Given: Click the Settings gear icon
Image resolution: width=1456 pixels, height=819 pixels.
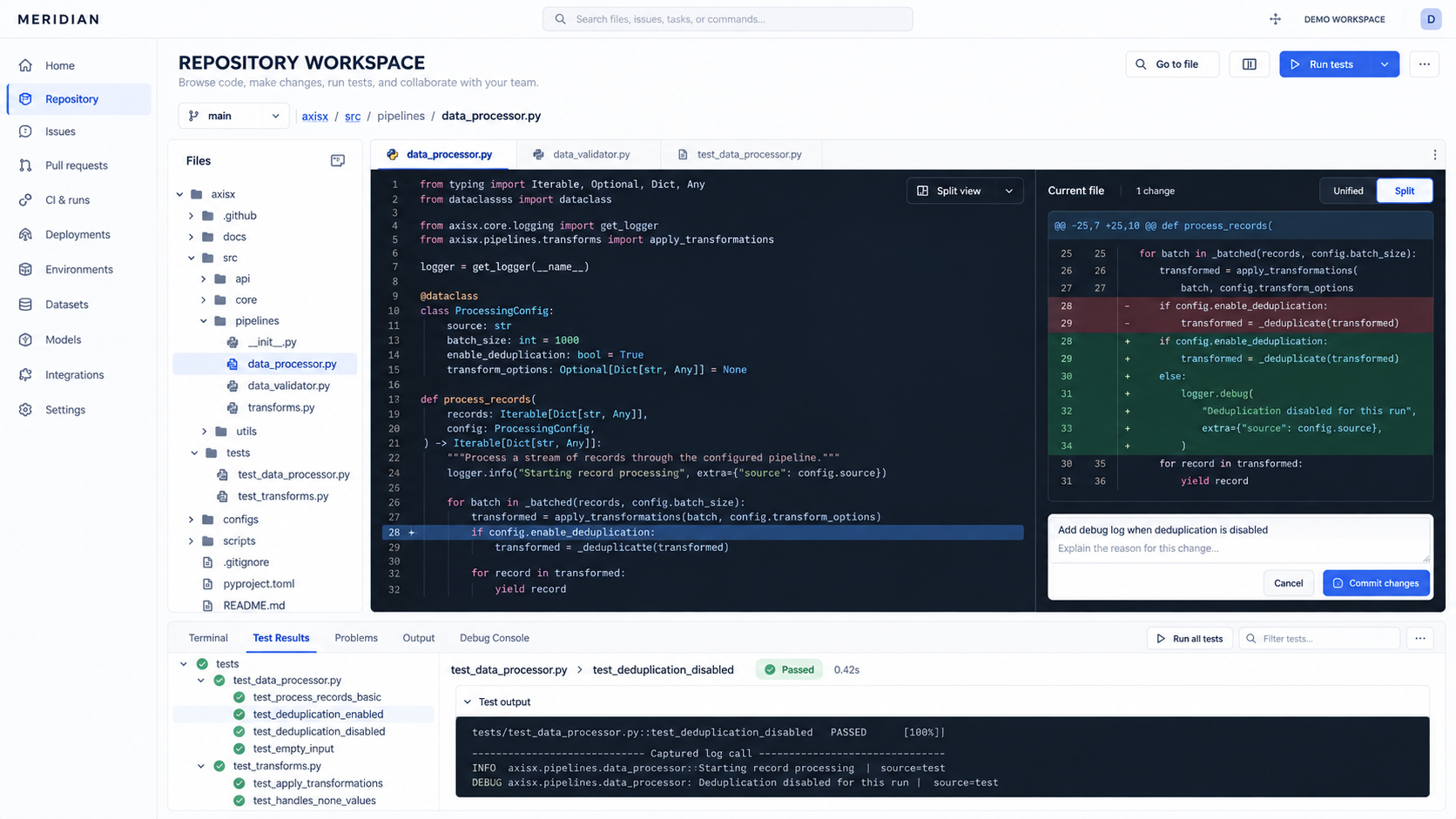Looking at the screenshot, I should click(25, 410).
